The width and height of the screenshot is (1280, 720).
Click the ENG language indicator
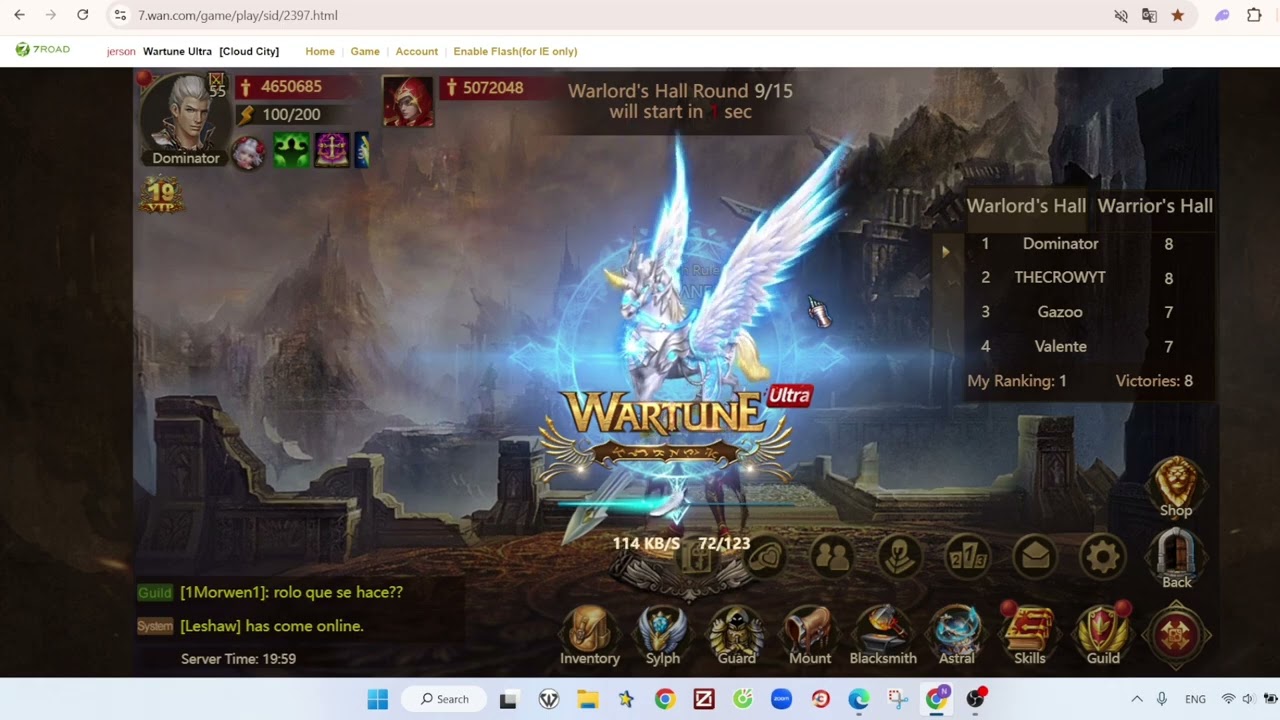point(1195,699)
